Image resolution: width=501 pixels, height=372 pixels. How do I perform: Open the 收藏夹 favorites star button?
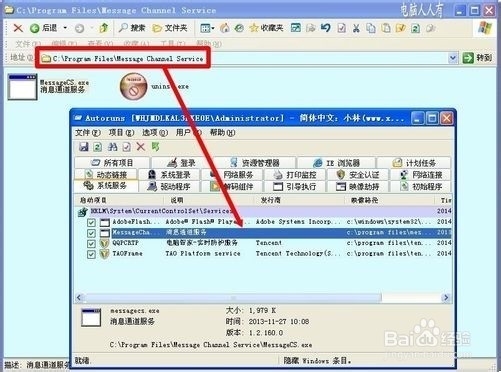click(x=266, y=28)
